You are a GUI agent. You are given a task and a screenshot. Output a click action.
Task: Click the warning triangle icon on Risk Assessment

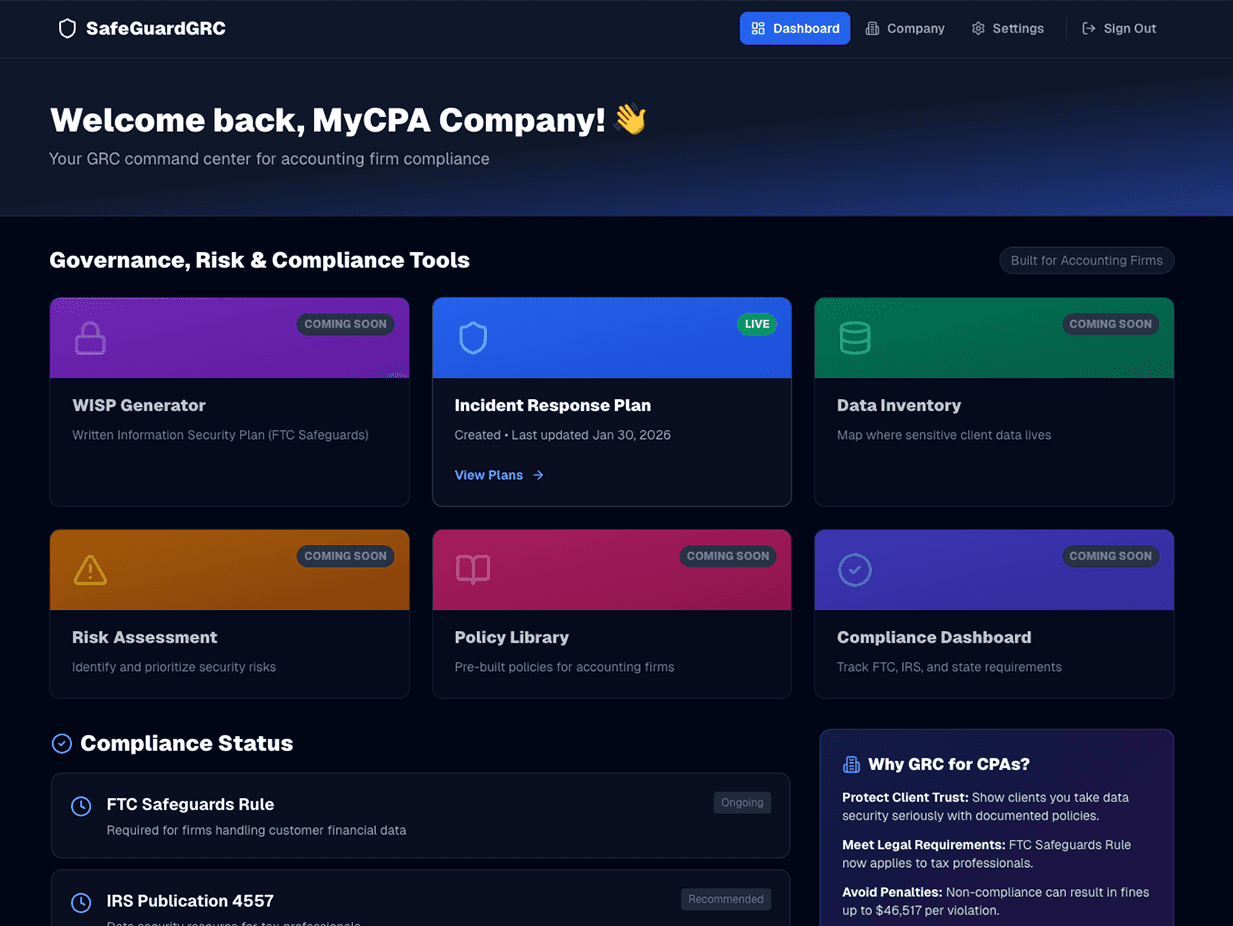pyautogui.click(x=90, y=570)
